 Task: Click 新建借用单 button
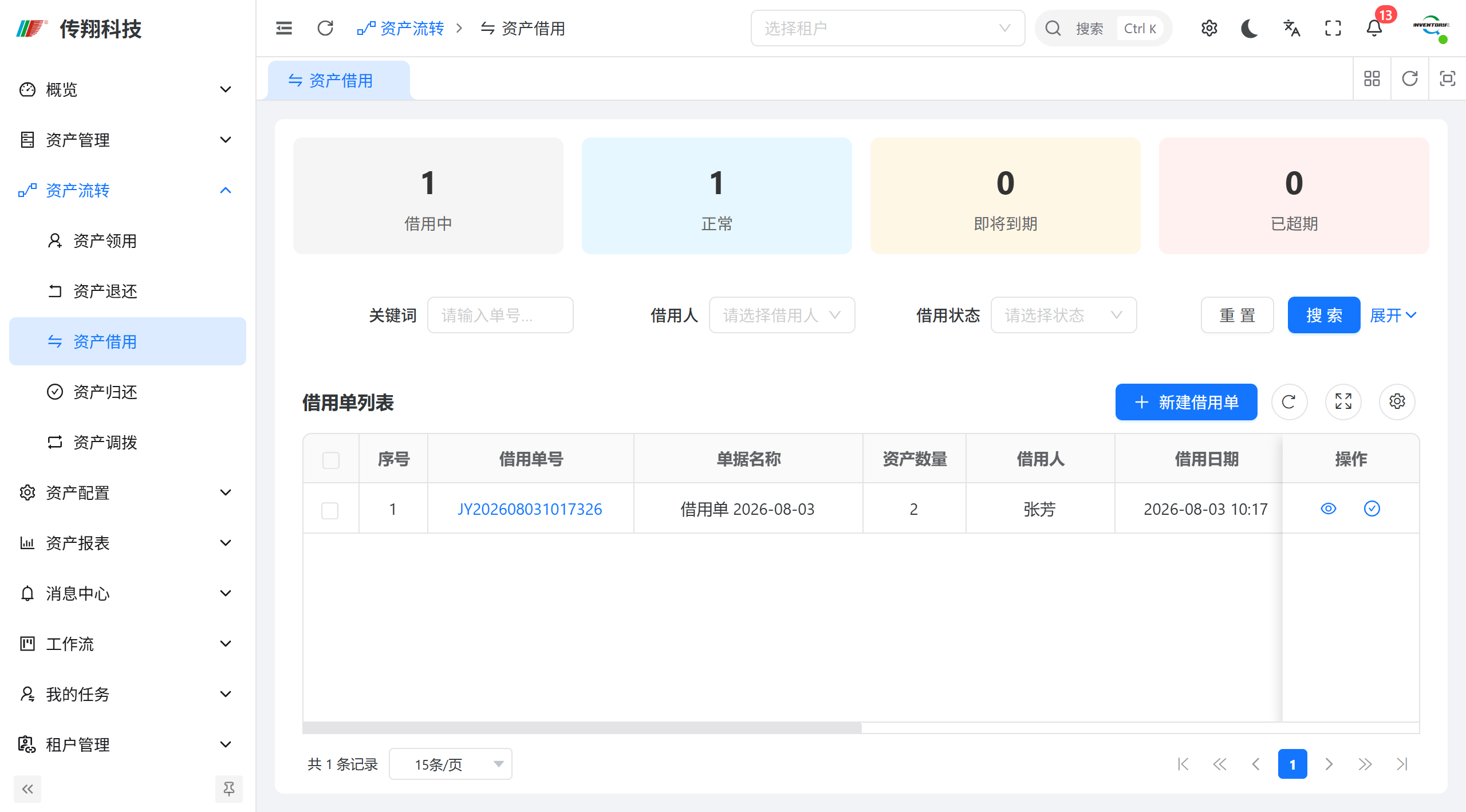tap(1186, 402)
